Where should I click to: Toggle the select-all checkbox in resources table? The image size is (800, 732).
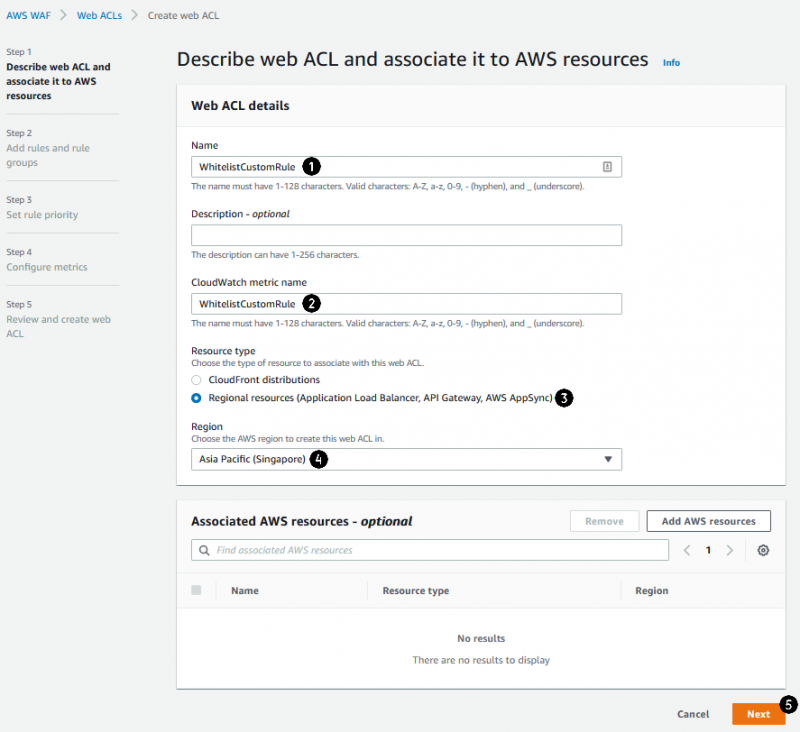(x=196, y=590)
